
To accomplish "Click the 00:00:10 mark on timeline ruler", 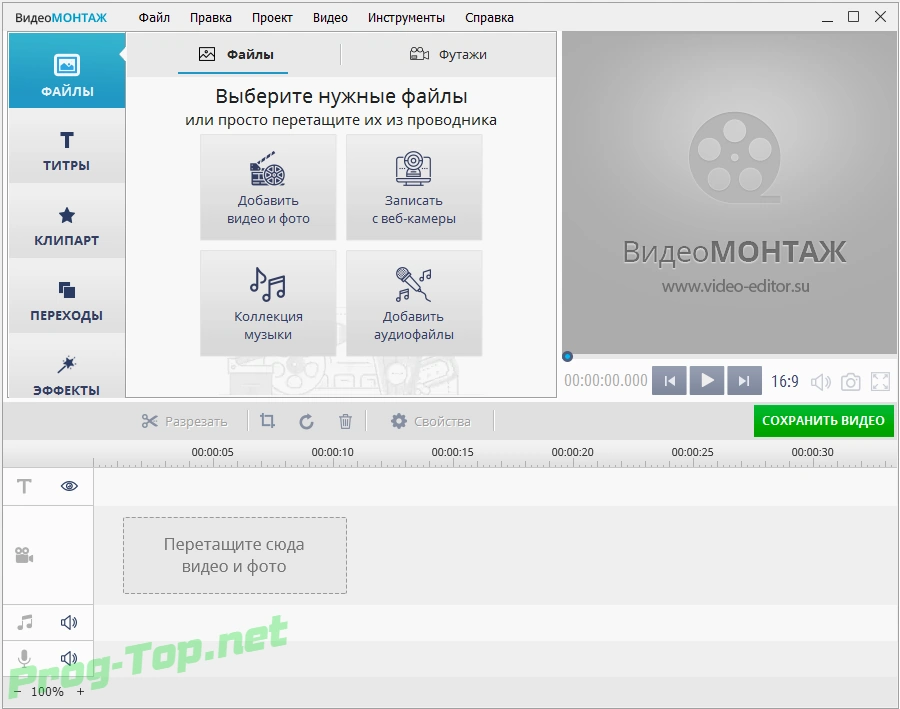I will [332, 452].
